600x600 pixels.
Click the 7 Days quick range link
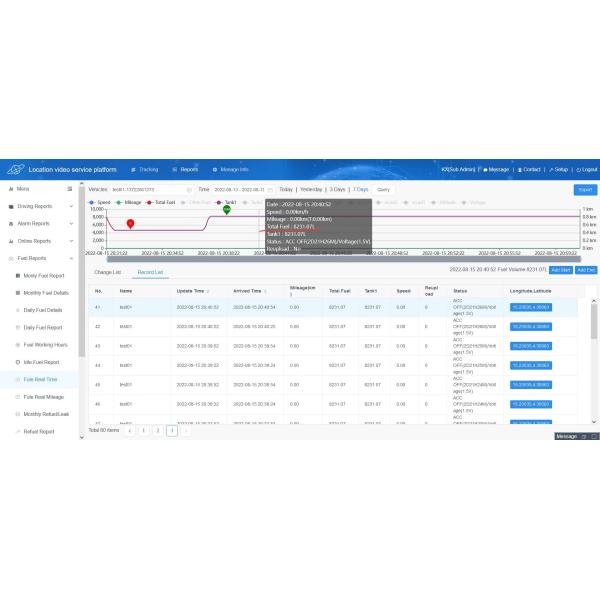(360, 189)
